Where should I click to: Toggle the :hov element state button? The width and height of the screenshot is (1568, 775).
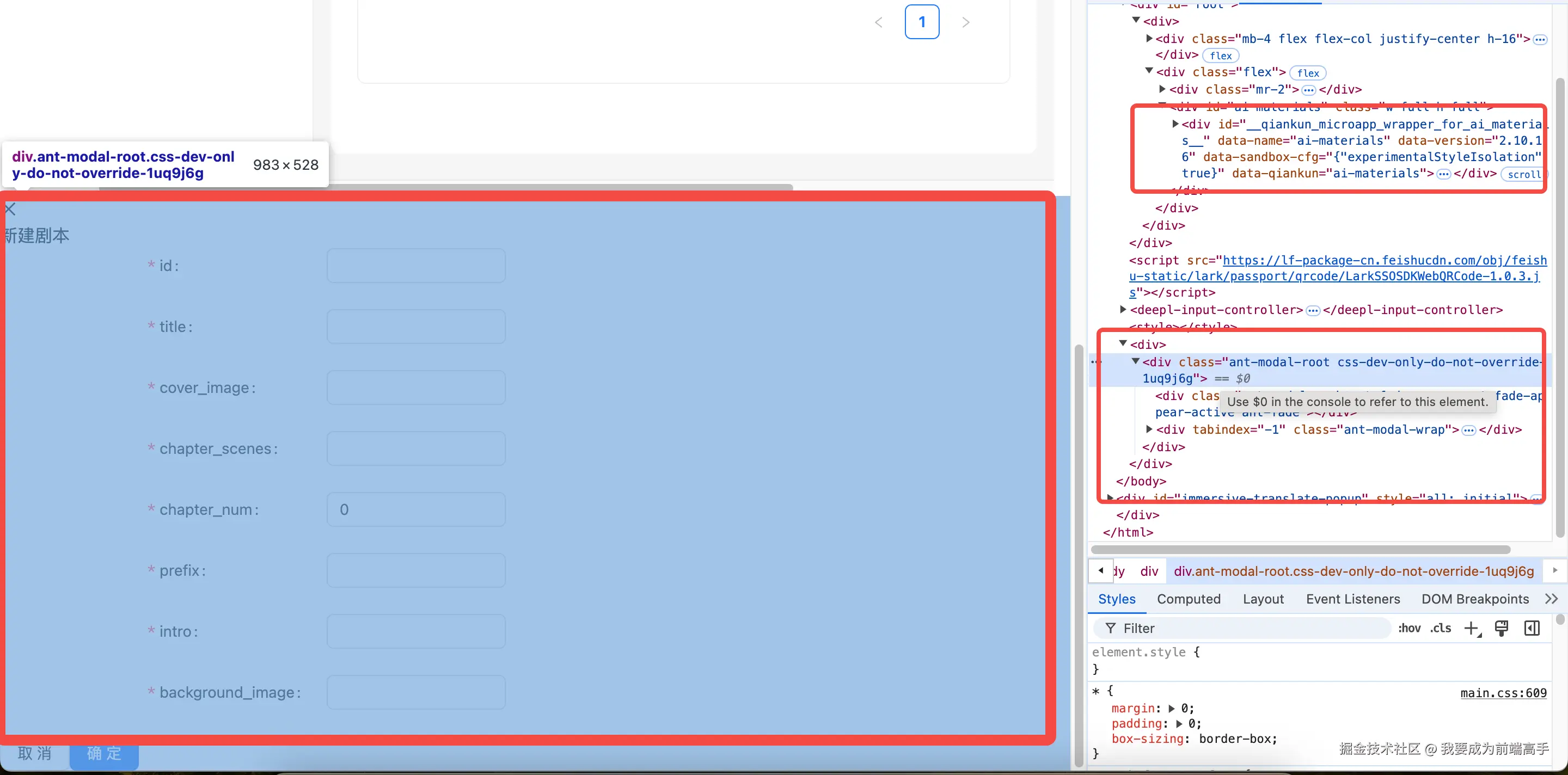(x=1409, y=629)
